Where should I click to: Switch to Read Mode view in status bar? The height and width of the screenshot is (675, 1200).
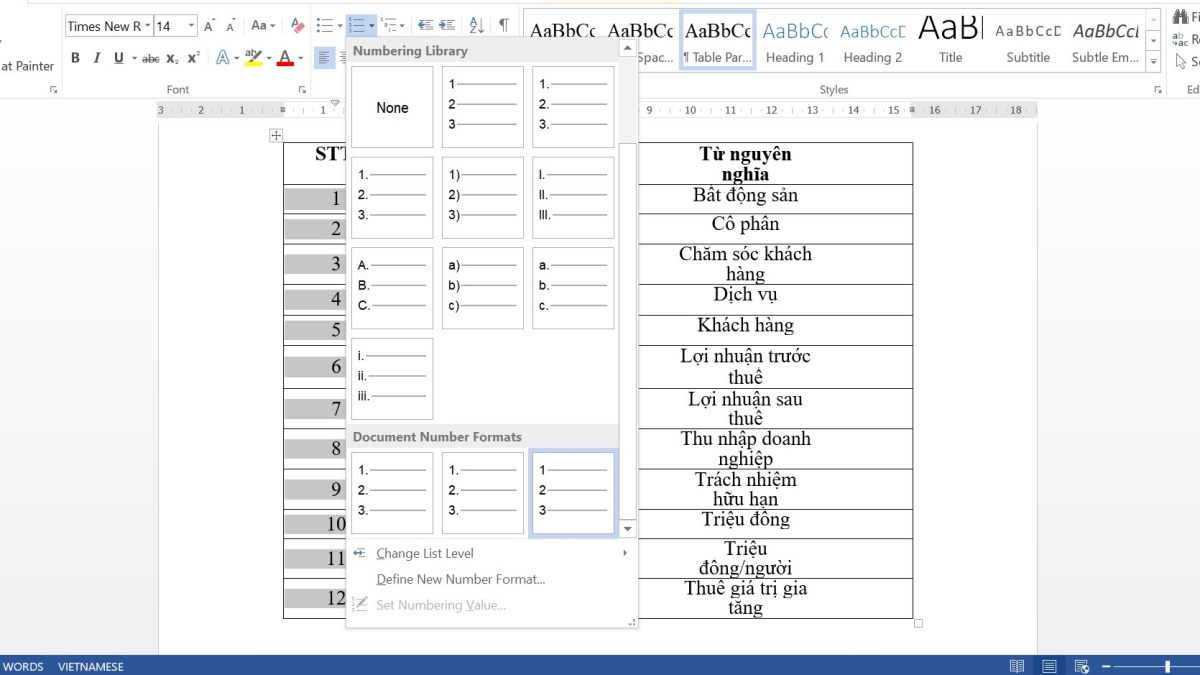[x=1017, y=666]
